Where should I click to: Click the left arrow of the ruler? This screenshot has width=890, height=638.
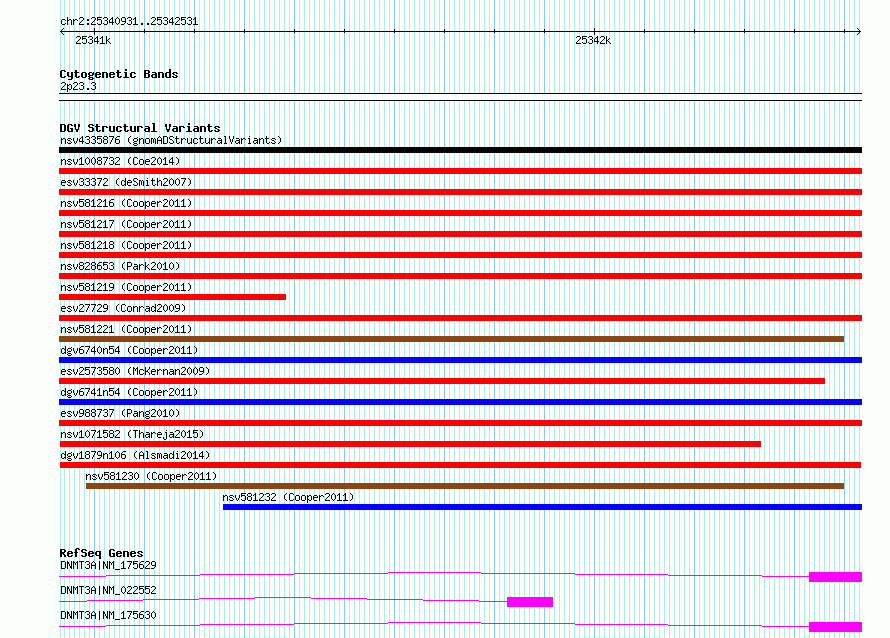pyautogui.click(x=62, y=32)
